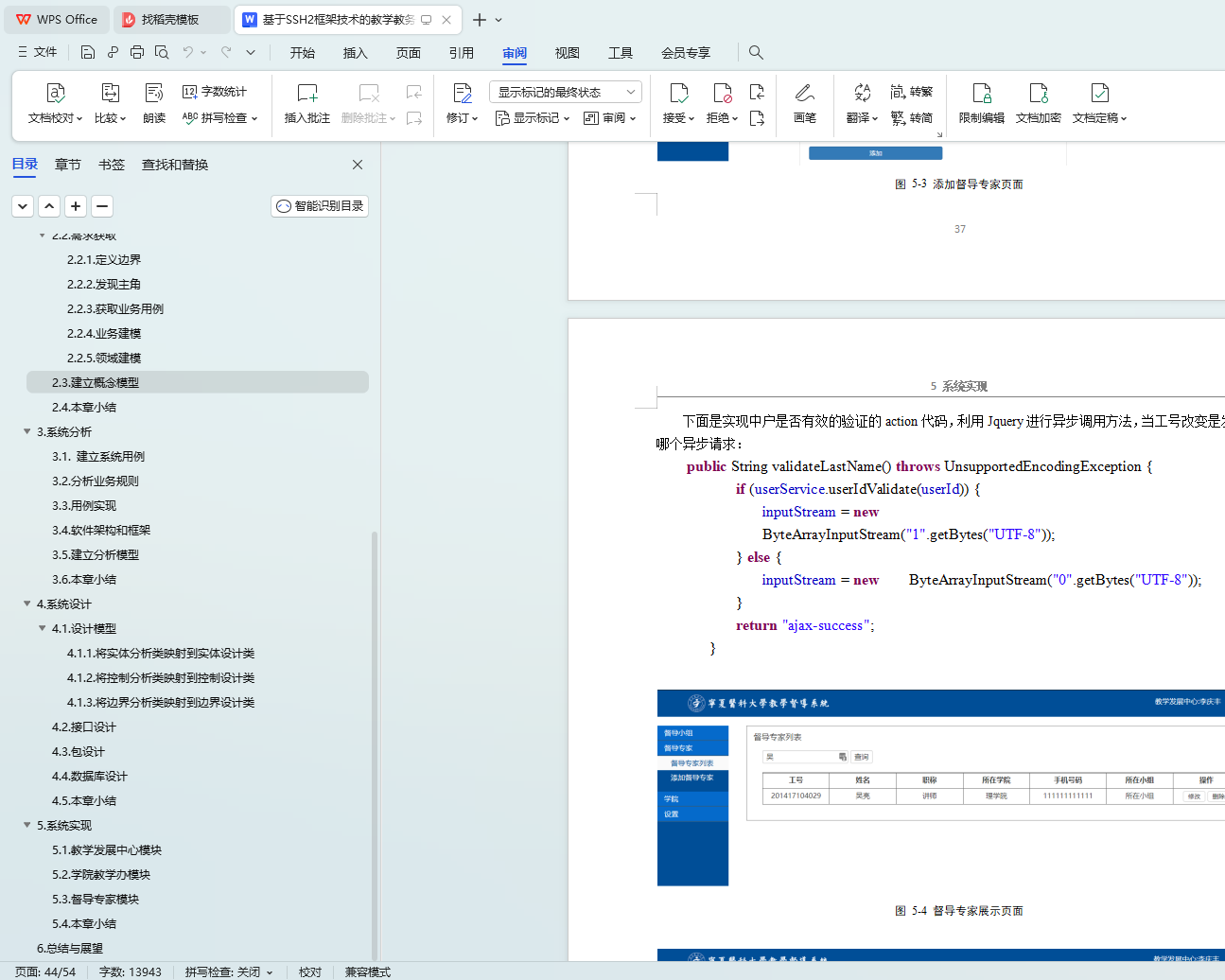Image resolution: width=1225 pixels, height=980 pixels.
Task: Click 插入批注 insert comment icon
Action: coord(307,93)
